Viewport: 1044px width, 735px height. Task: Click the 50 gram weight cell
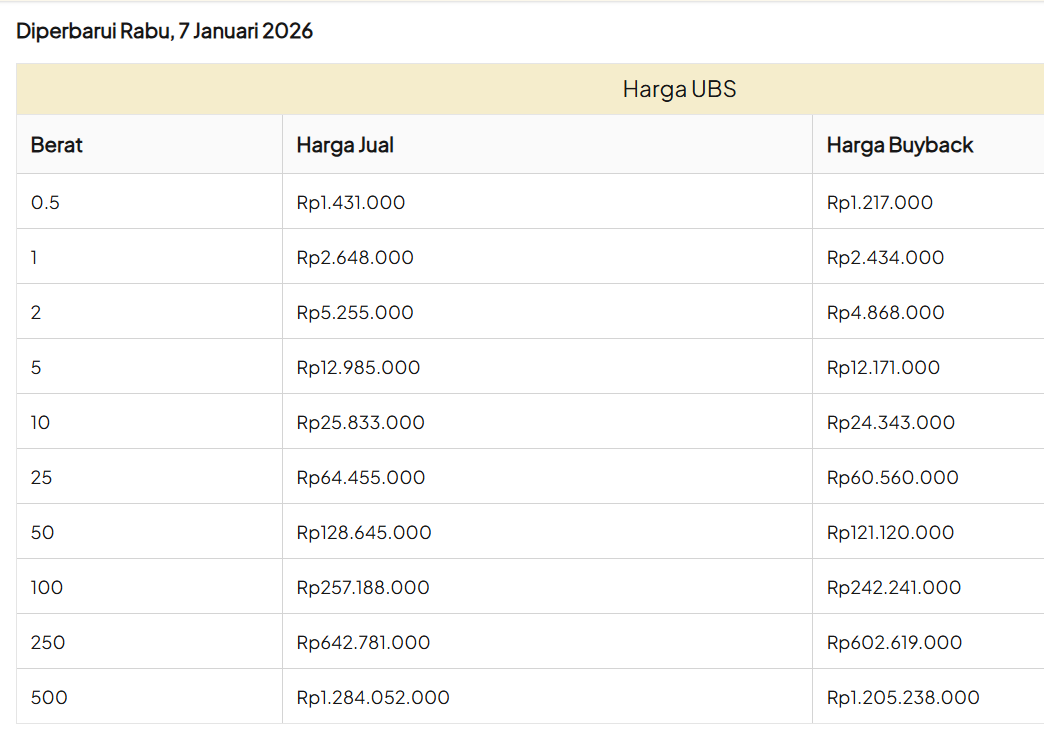[42, 533]
